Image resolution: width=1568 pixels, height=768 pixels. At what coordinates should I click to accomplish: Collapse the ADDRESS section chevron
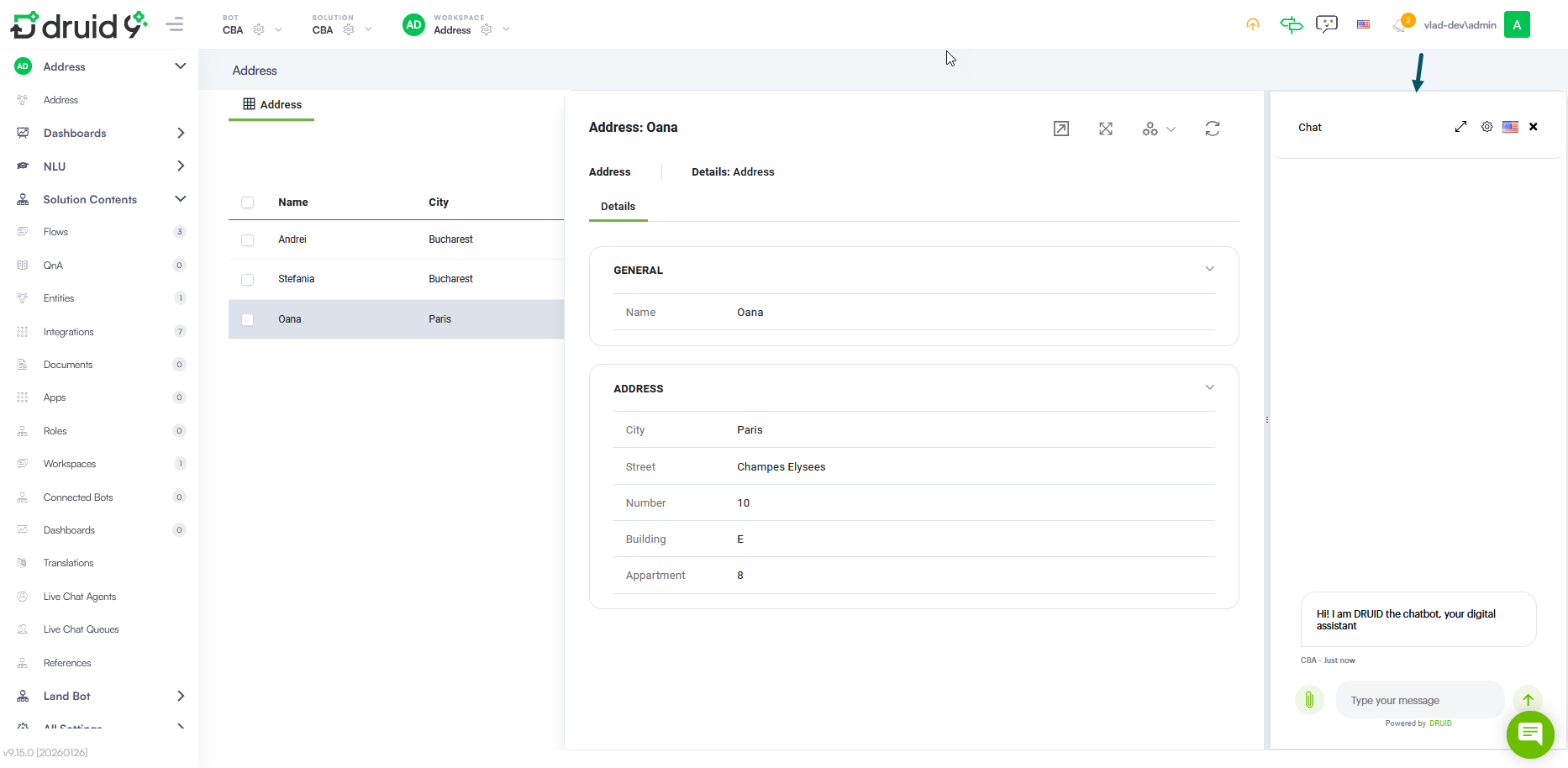(1209, 388)
